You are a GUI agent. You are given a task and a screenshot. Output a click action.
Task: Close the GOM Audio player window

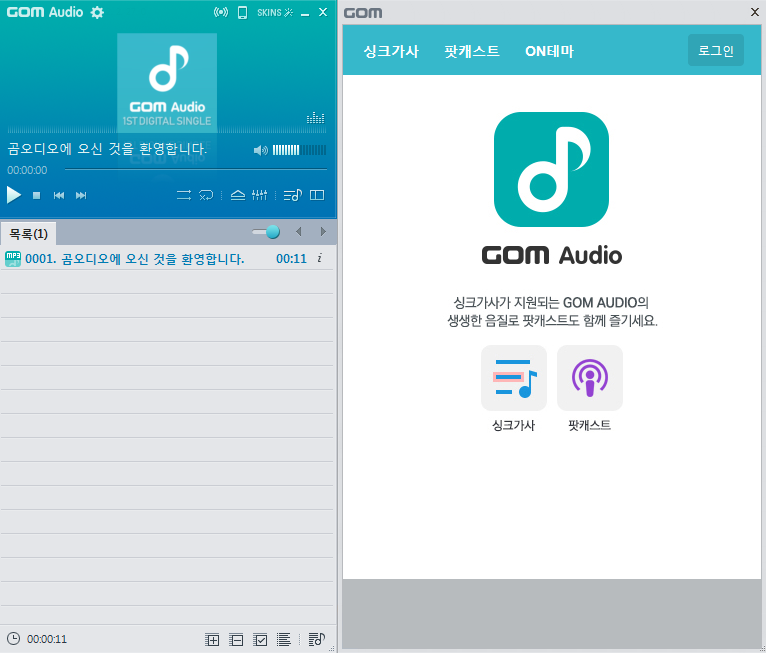[x=323, y=12]
